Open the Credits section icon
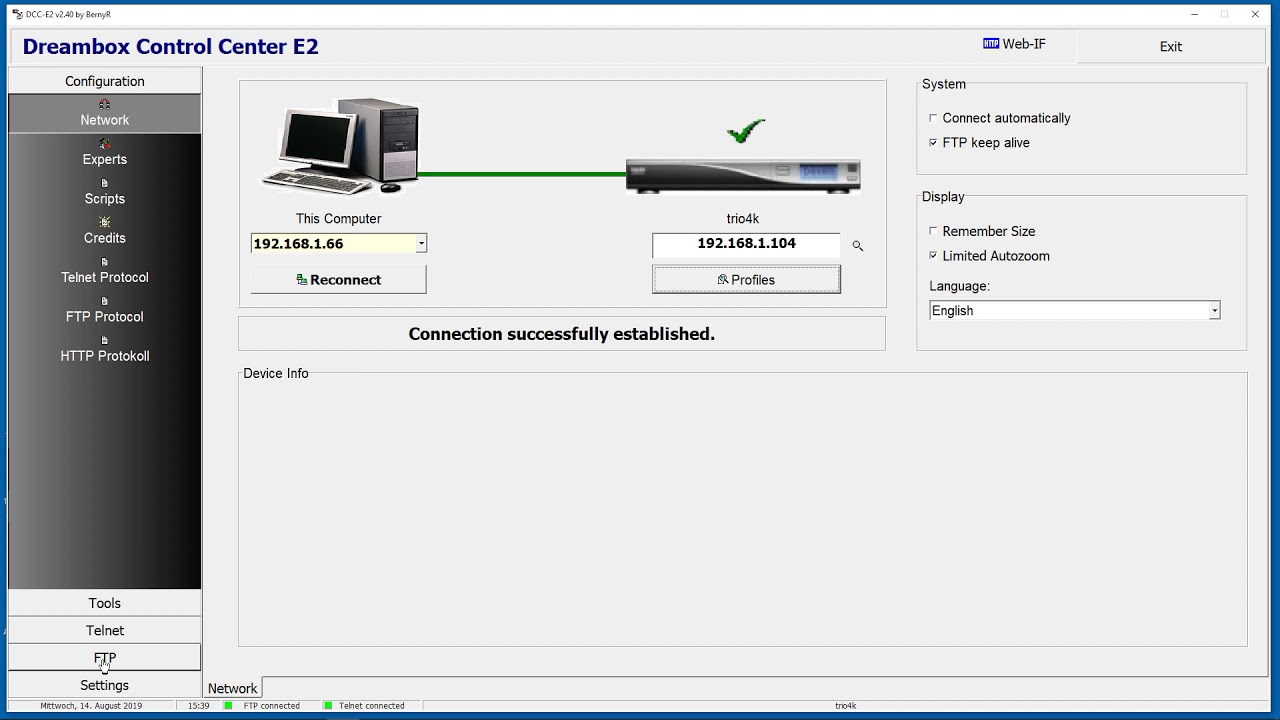 point(104,222)
